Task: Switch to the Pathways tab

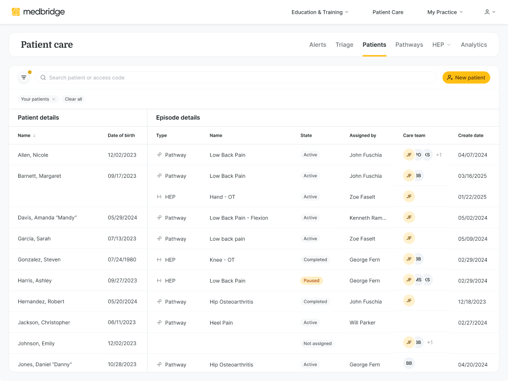Action: click(x=409, y=45)
